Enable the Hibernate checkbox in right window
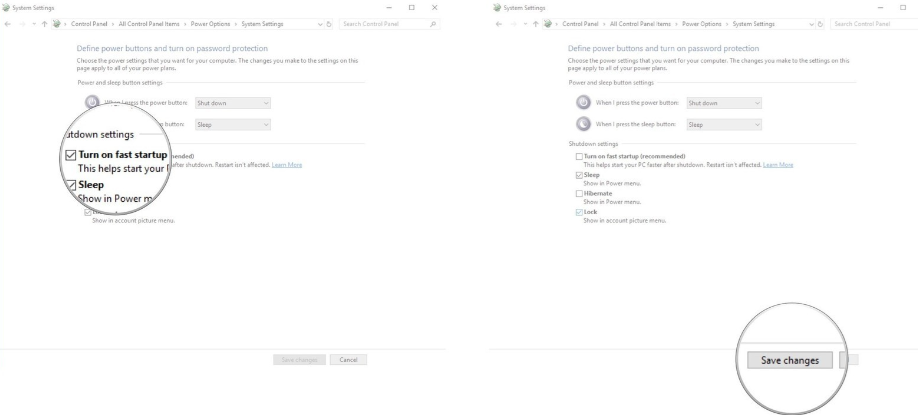This screenshot has width=918, height=415. [579, 194]
